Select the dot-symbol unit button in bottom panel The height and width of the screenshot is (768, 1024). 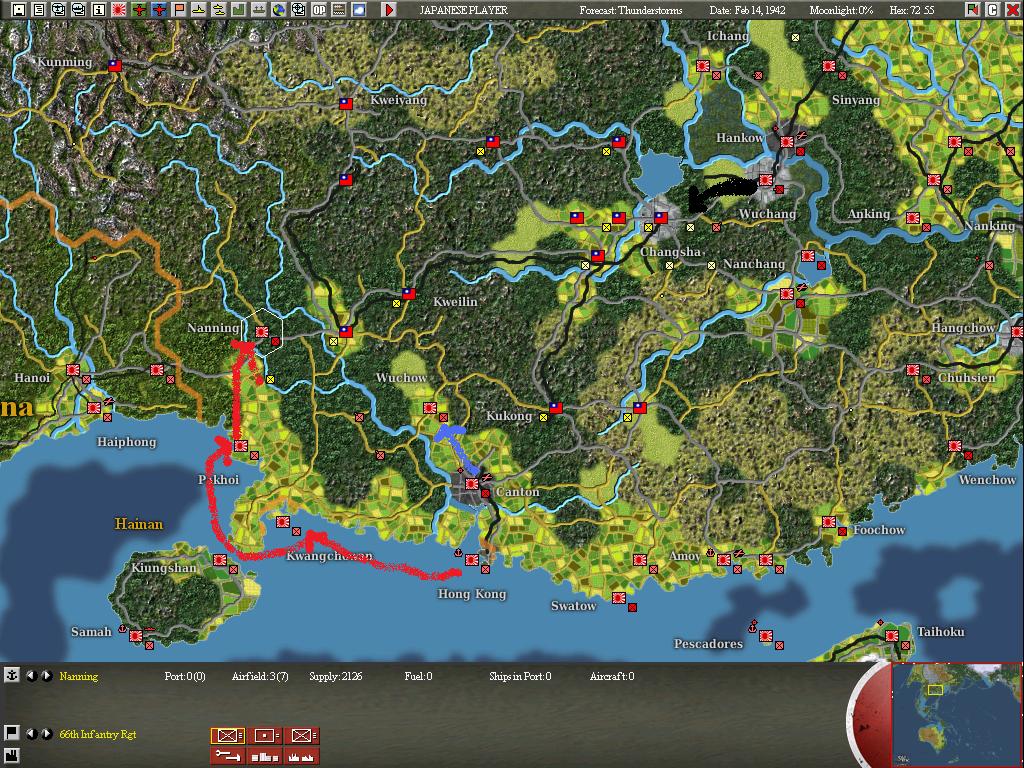(264, 735)
